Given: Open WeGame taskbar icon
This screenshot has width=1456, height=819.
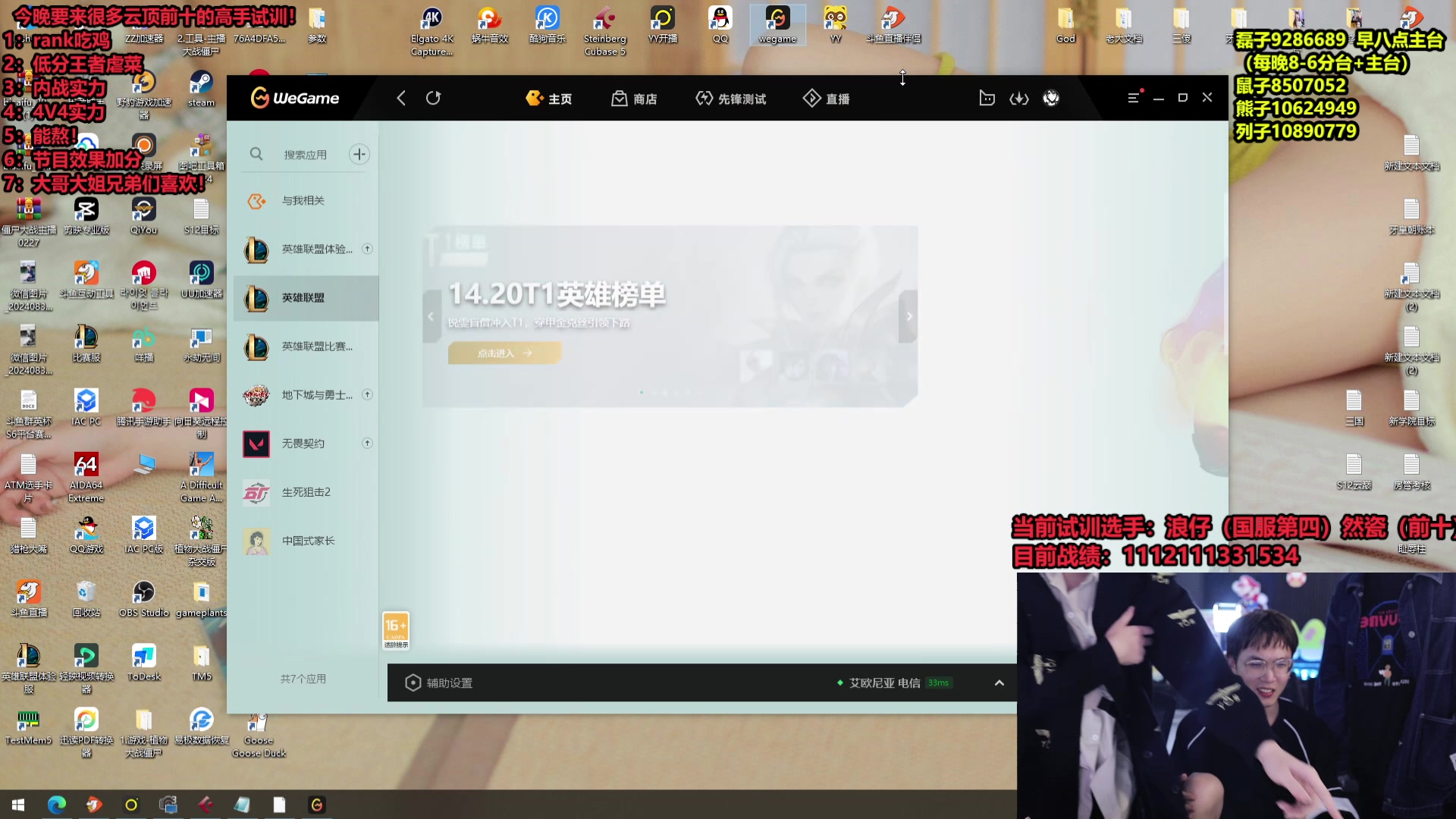Looking at the screenshot, I should click(x=317, y=805).
